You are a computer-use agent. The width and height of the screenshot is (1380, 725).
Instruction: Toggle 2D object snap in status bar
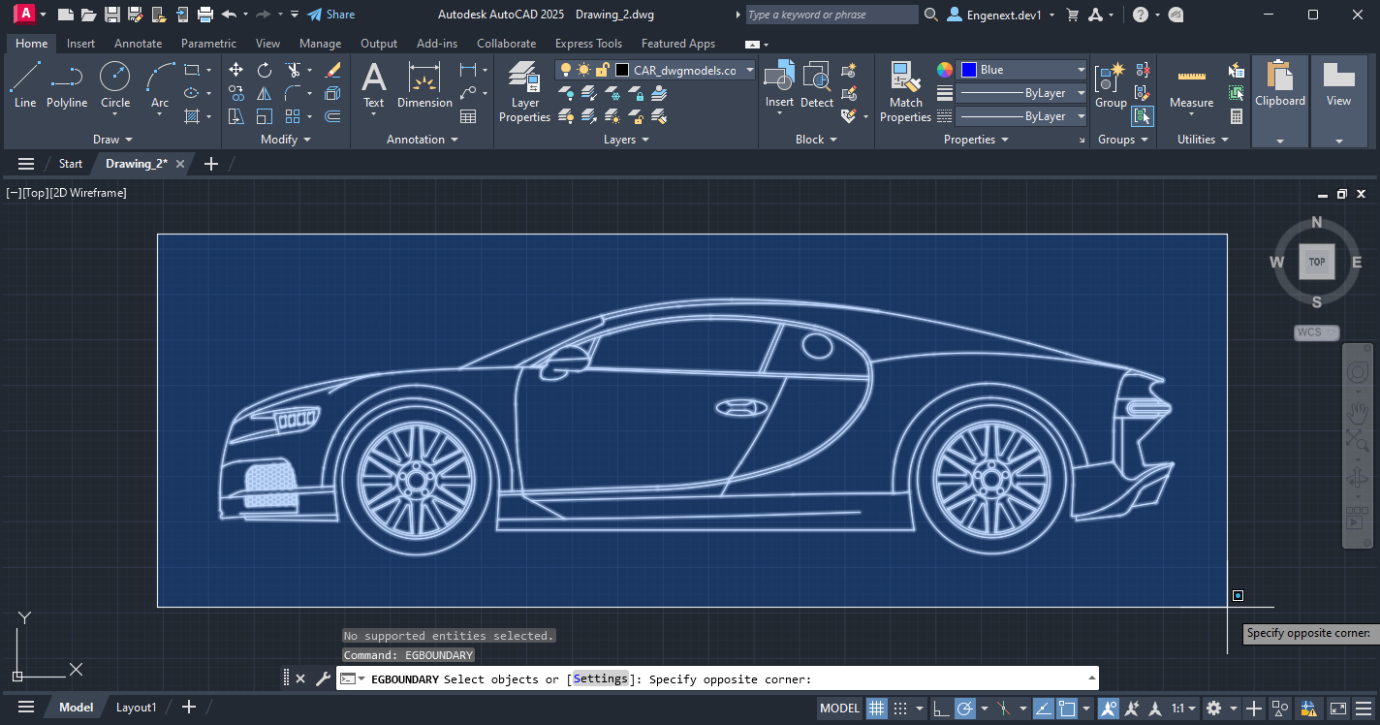pyautogui.click(x=1067, y=708)
